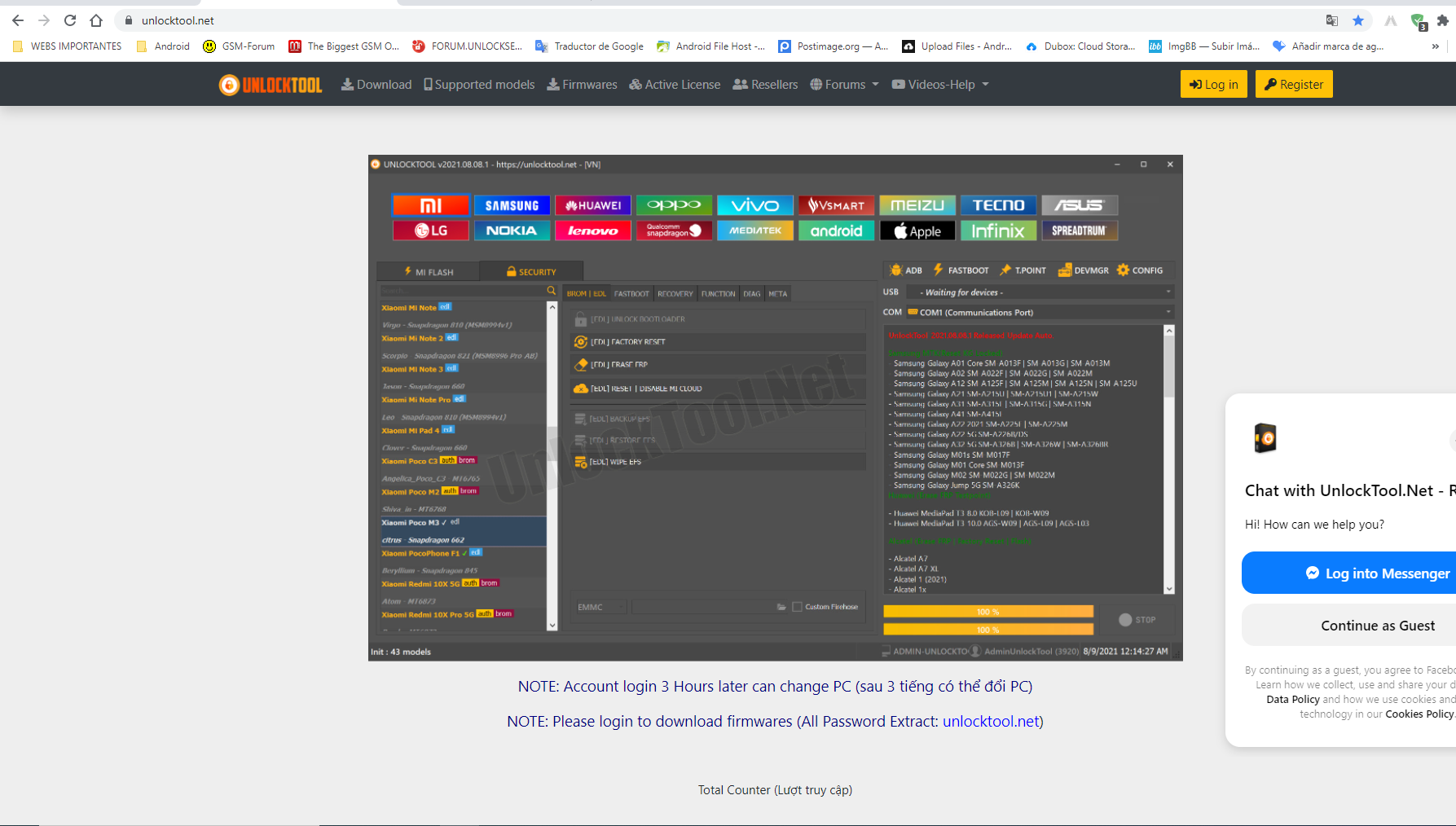The image size is (1456, 826).
Task: Select the Oppo brand tile
Action: [x=674, y=205]
